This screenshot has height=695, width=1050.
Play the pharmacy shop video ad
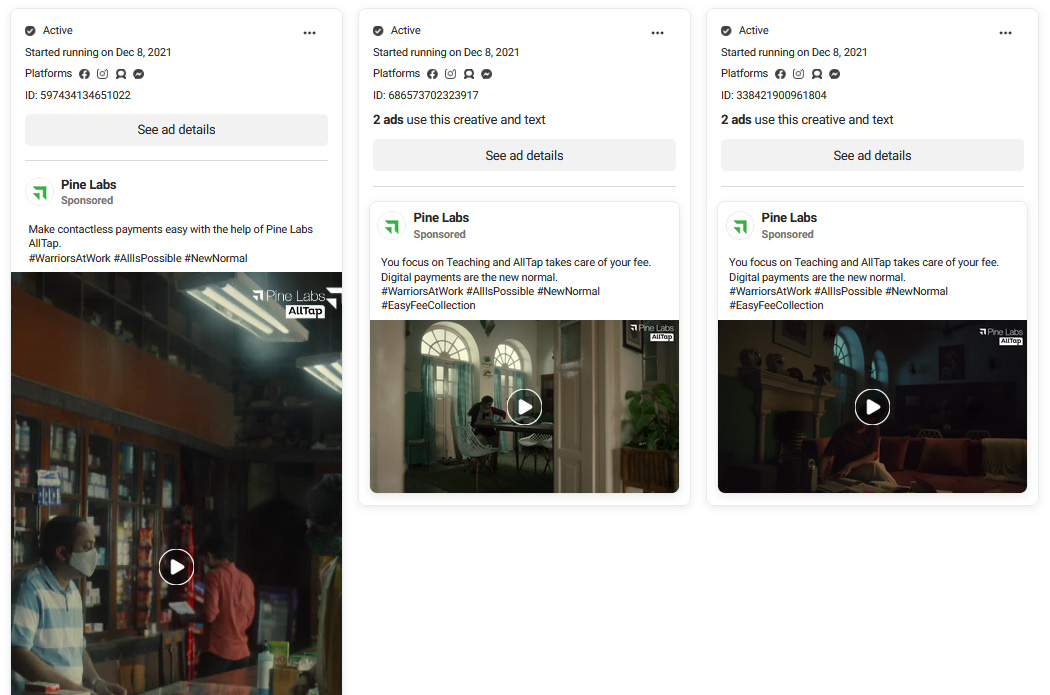pyautogui.click(x=176, y=567)
